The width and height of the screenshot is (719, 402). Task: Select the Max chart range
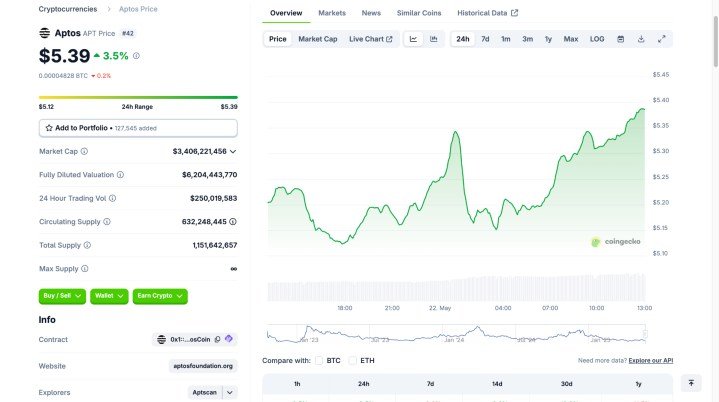coord(571,39)
